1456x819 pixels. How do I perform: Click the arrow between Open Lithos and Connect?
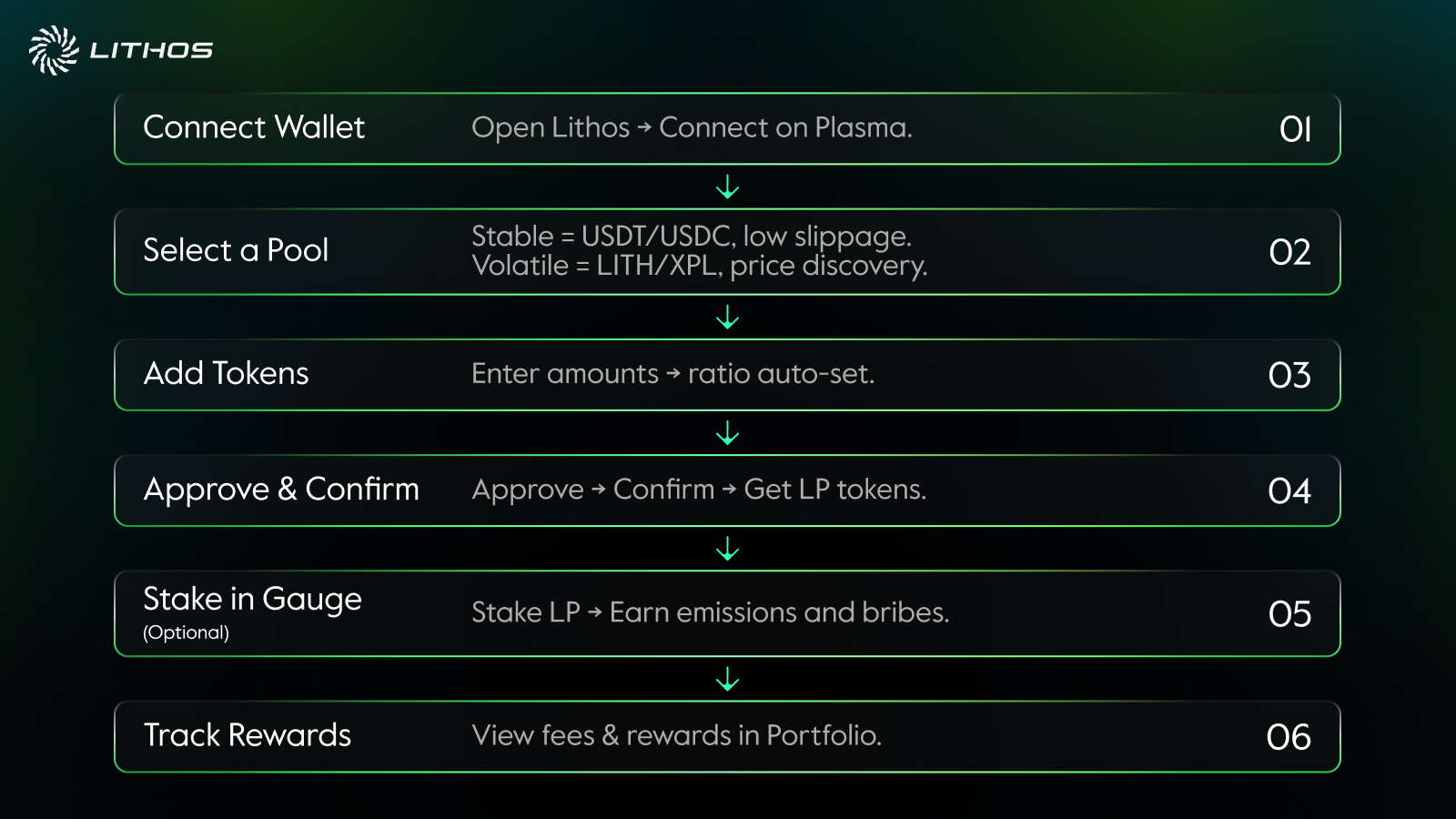pyautogui.click(x=644, y=128)
